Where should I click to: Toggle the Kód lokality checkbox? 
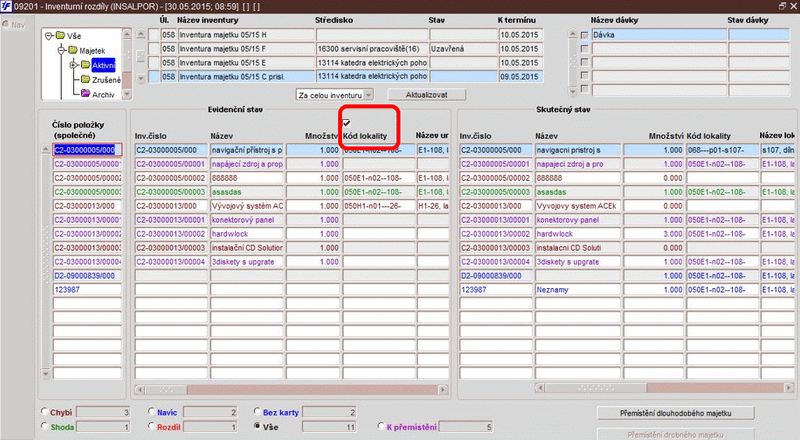click(346, 123)
